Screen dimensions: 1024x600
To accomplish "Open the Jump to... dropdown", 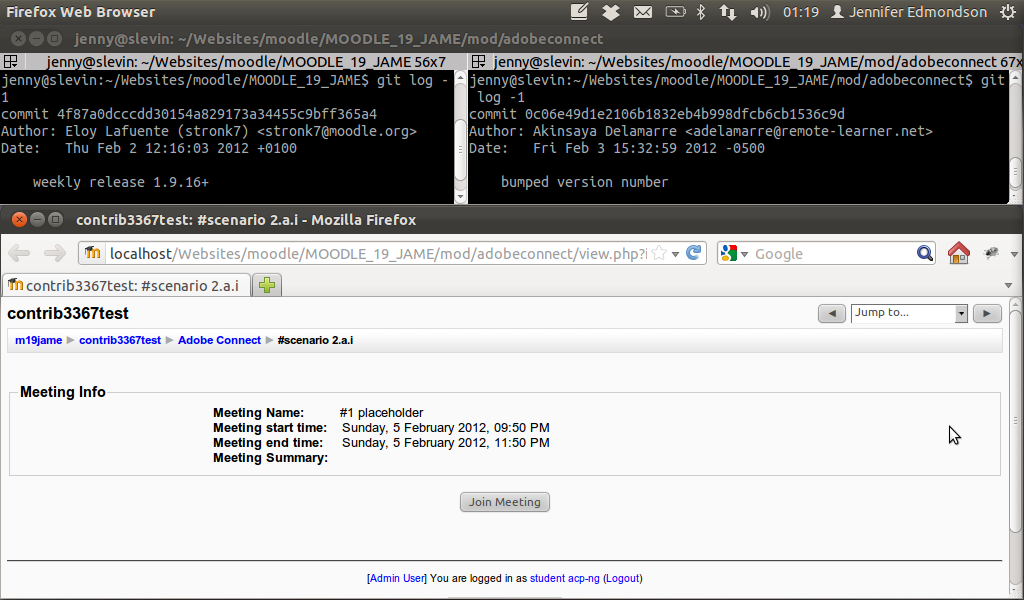I will click(909, 313).
